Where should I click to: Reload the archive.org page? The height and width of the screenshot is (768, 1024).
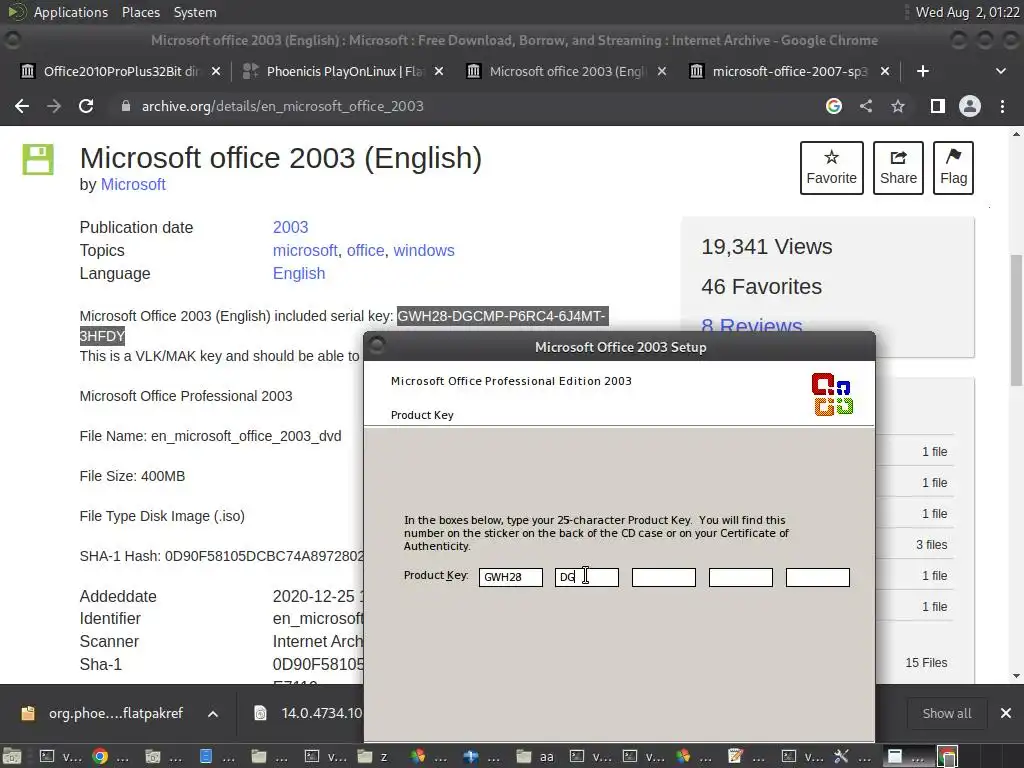[86, 106]
